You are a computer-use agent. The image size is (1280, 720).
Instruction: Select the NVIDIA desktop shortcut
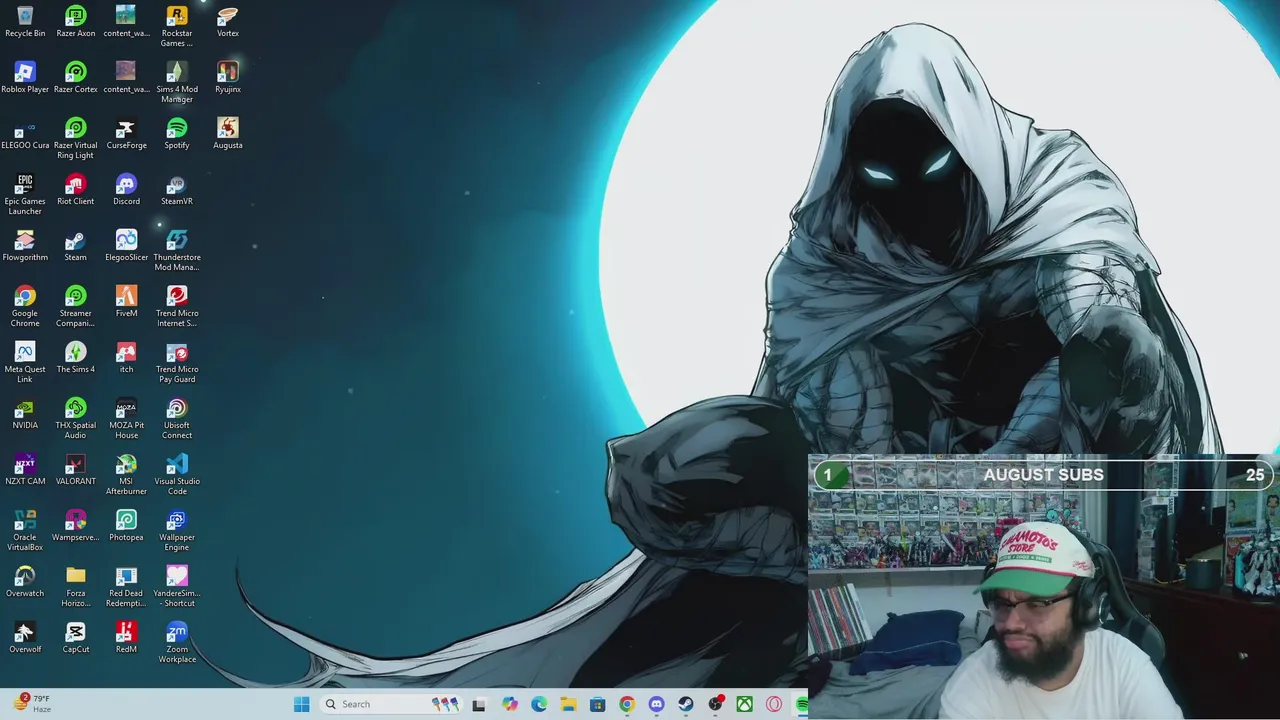(25, 414)
